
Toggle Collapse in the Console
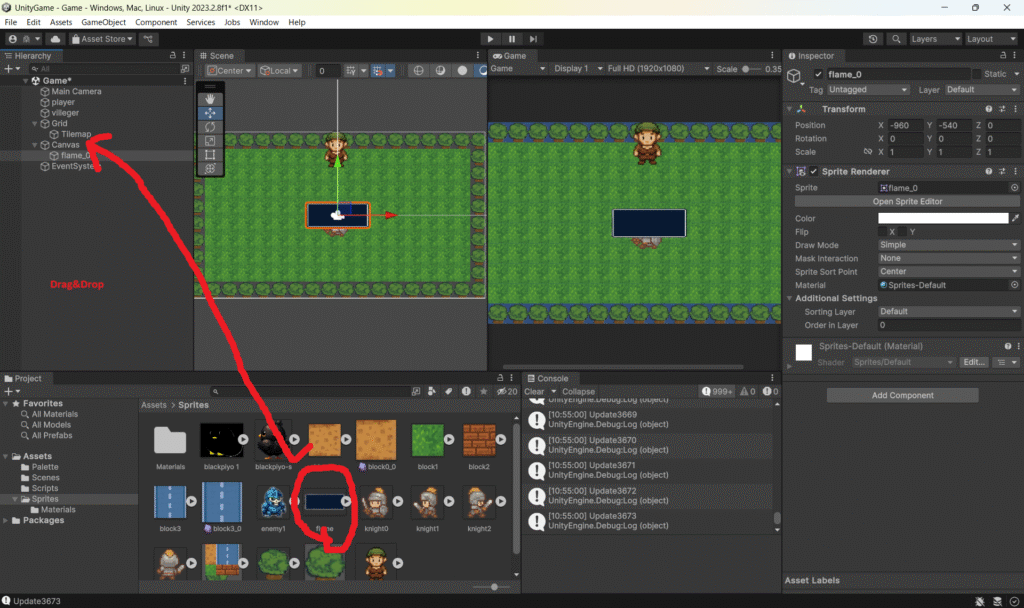(x=578, y=392)
